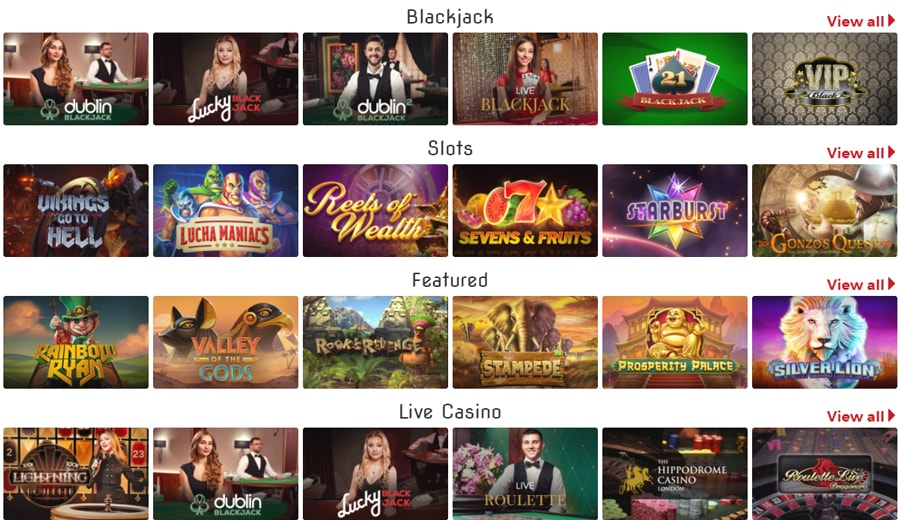
Task: Open Lightning Roulette in Live Casino
Action: point(76,474)
